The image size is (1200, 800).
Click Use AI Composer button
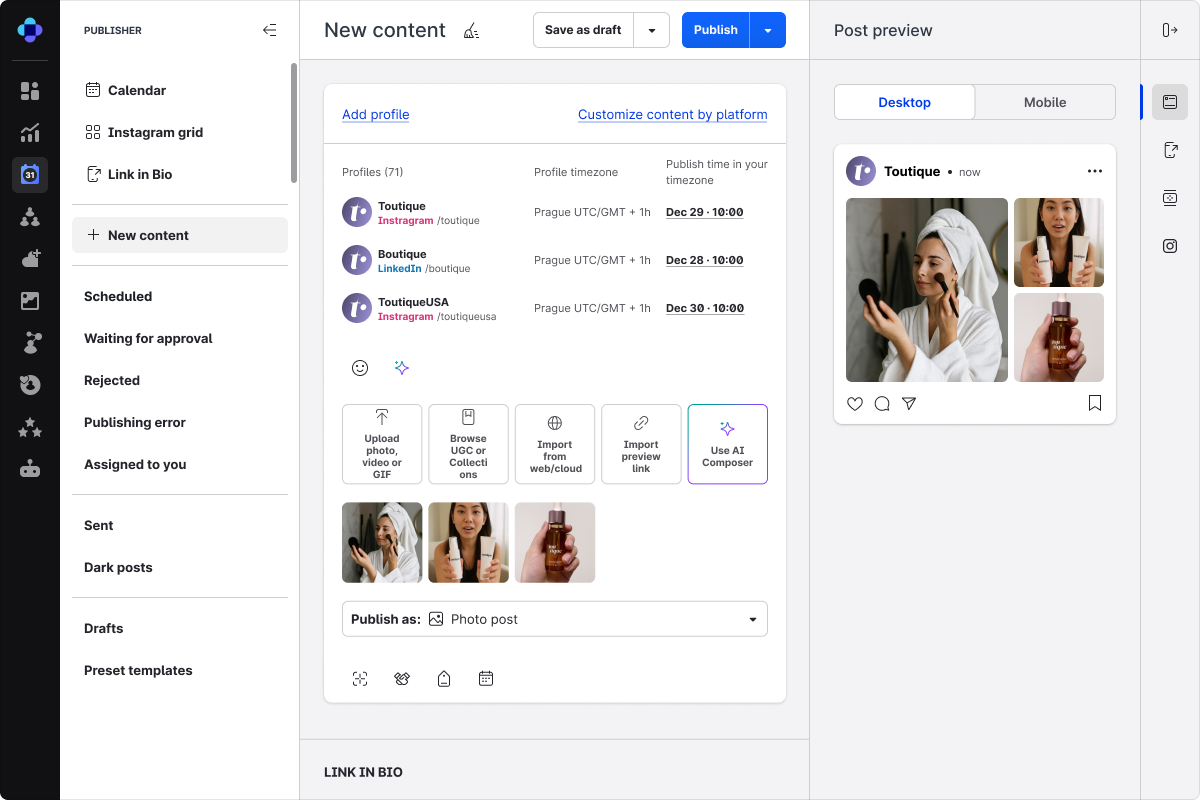[727, 444]
